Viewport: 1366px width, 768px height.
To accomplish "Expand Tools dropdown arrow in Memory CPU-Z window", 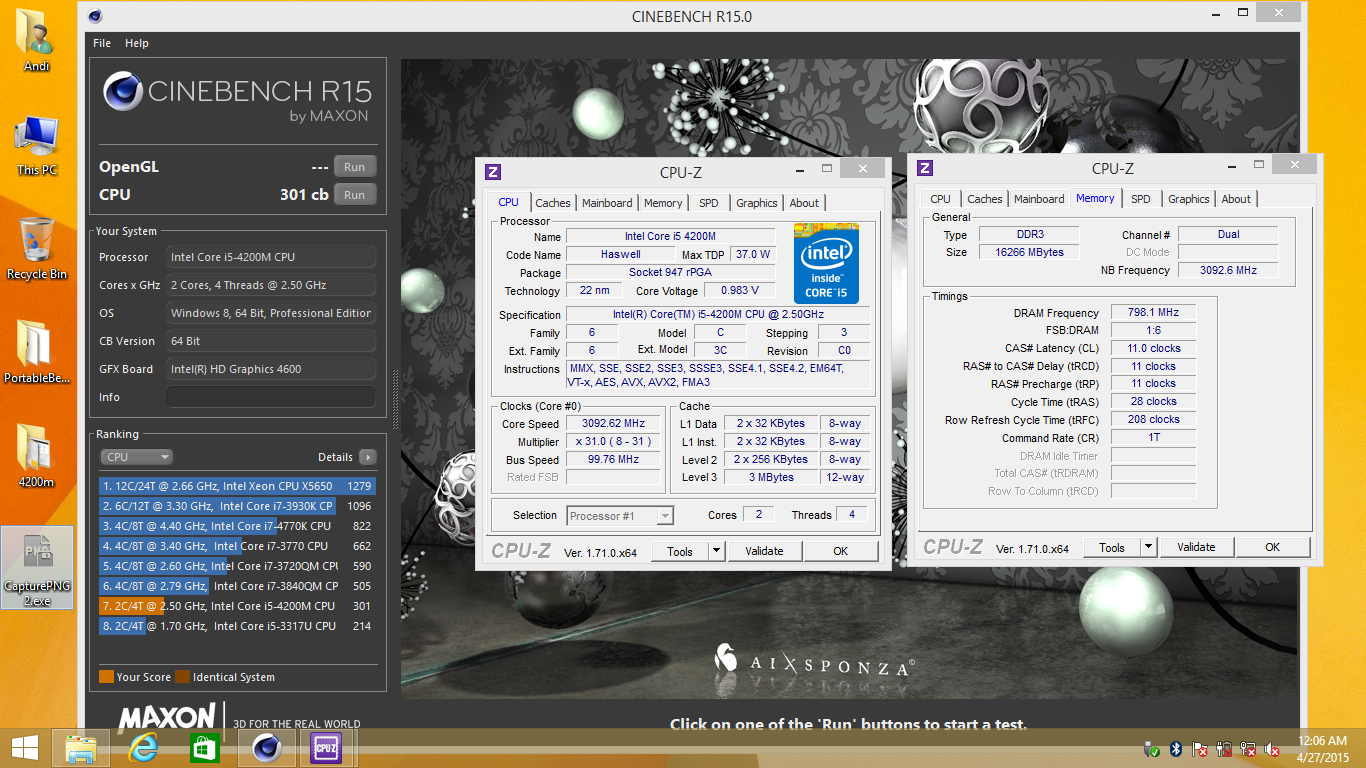I will [x=1148, y=547].
